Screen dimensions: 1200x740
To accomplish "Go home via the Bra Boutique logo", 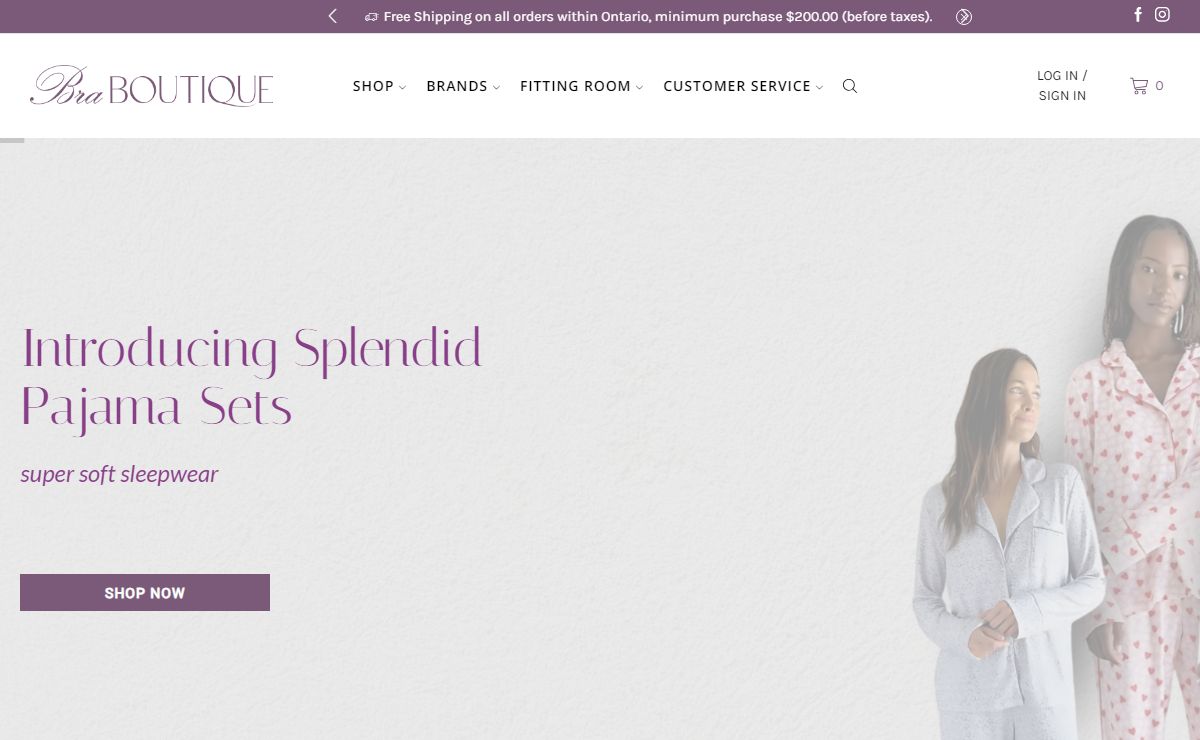I will [152, 86].
